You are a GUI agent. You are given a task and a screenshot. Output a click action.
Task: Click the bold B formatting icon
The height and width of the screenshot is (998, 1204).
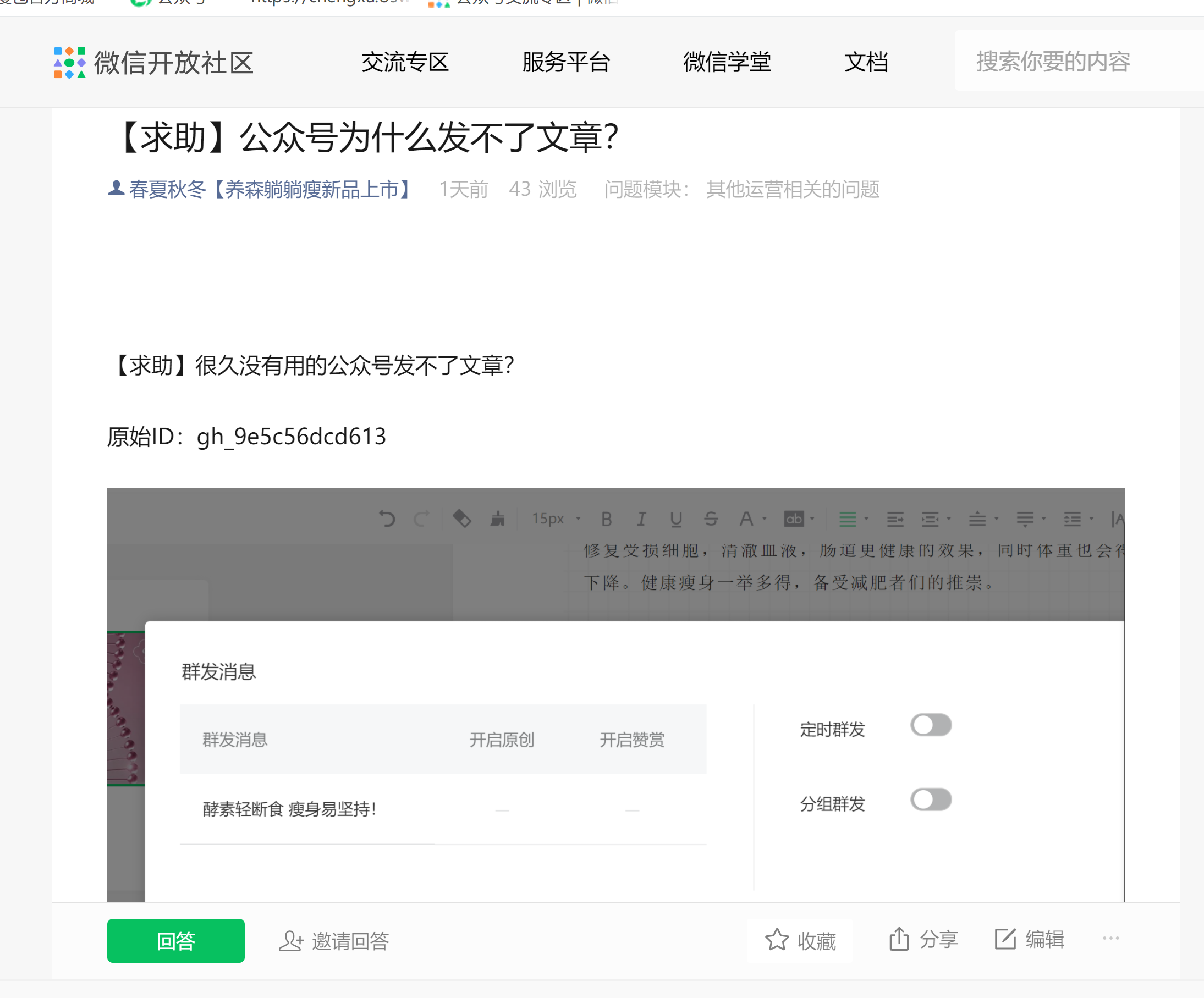pos(607,520)
